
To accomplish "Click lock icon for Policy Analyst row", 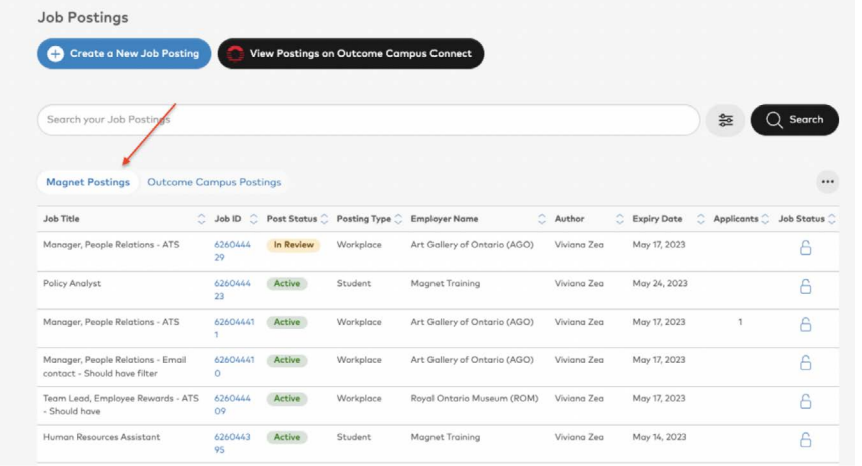I will (805, 286).
